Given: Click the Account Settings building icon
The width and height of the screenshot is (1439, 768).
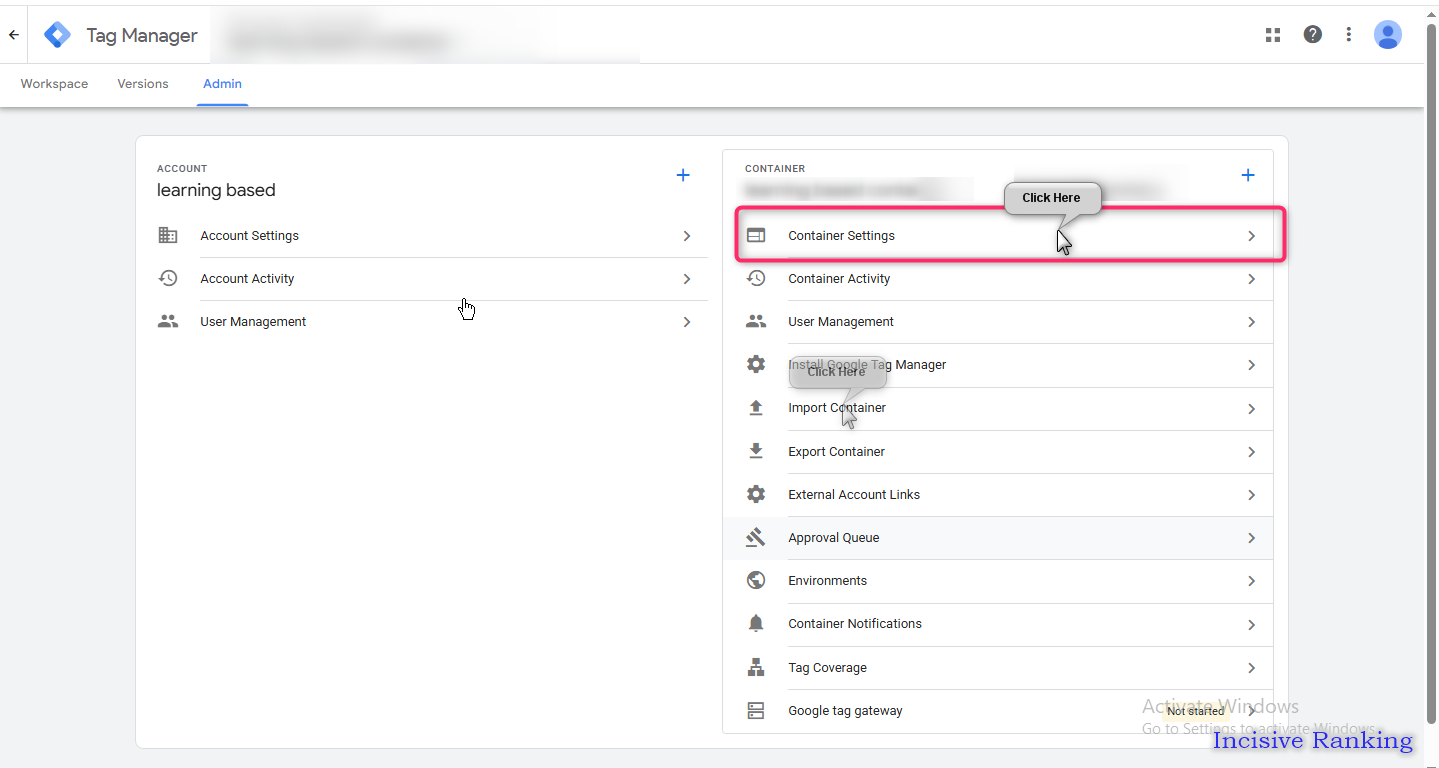Looking at the screenshot, I should coord(168,236).
